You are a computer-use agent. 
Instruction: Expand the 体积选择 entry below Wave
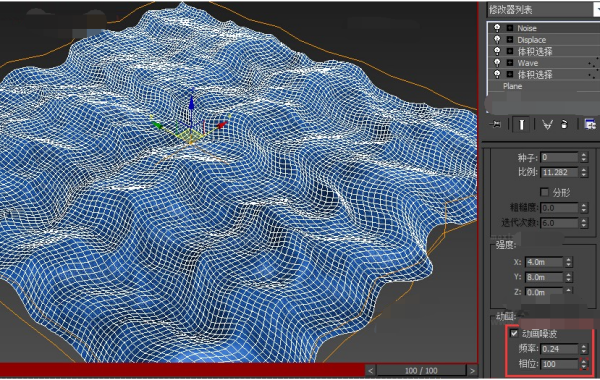pyautogui.click(x=510, y=74)
